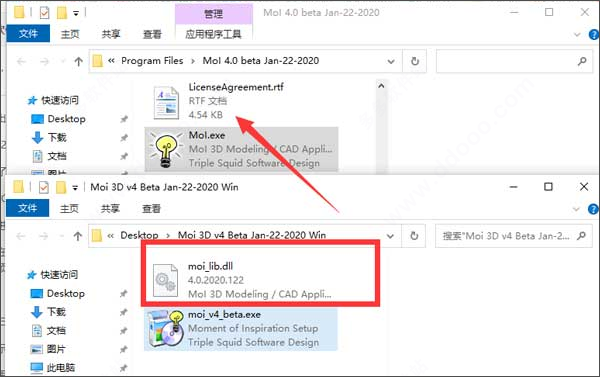
Task: Open the 文件 menu in upper window
Action: [28, 34]
